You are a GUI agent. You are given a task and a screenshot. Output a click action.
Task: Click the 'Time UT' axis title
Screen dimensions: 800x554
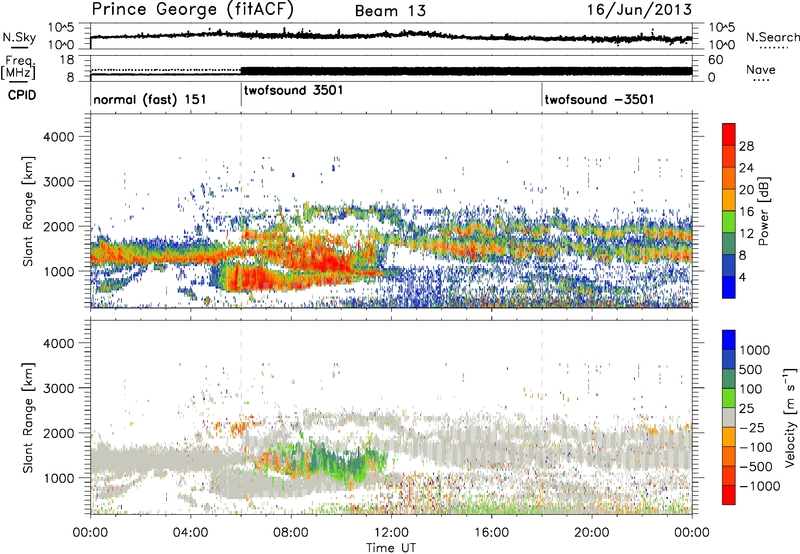coord(391,548)
